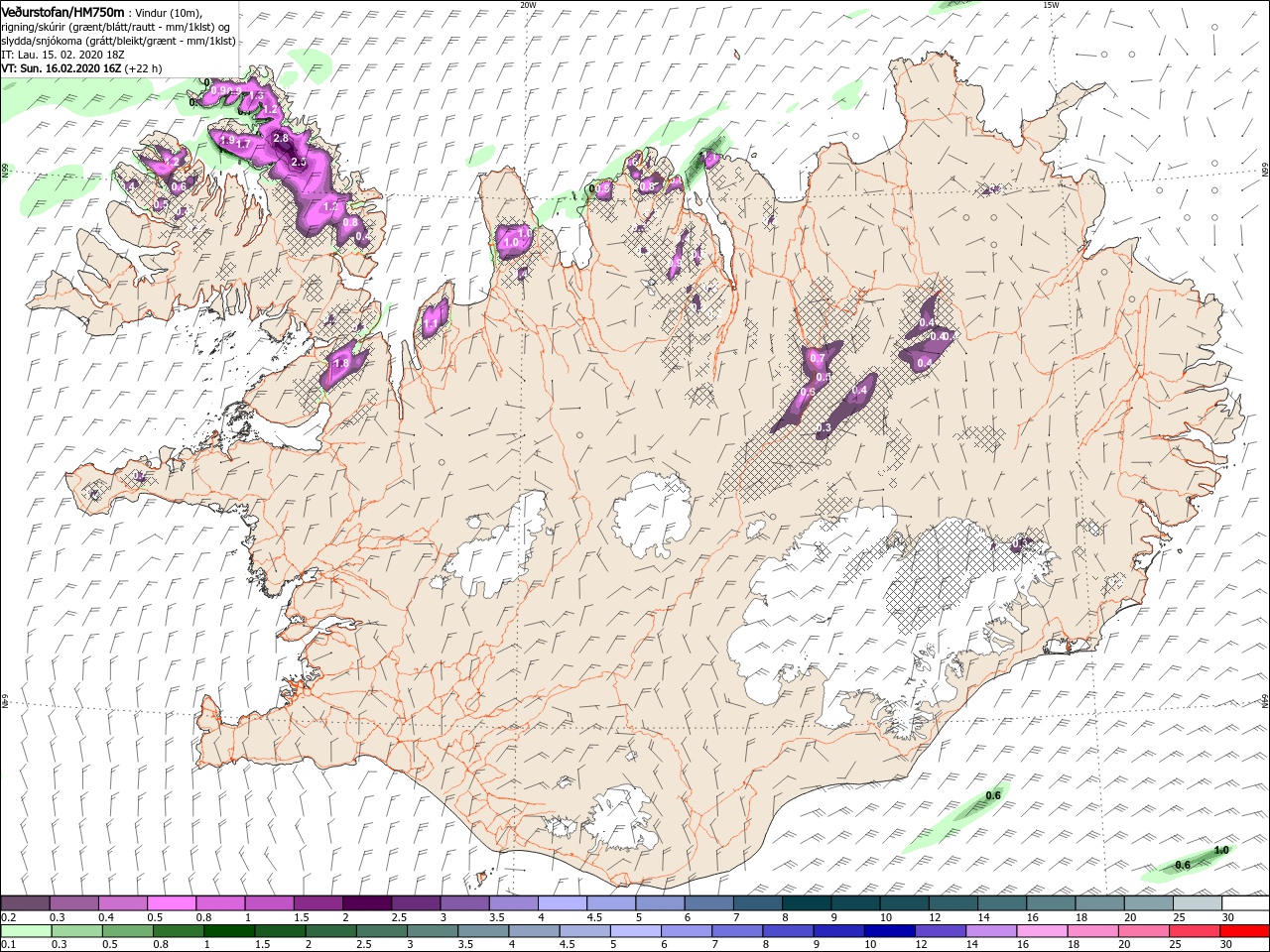
Task: Click the 0.7 snowfall value in the highlands
Action: pyautogui.click(x=818, y=358)
